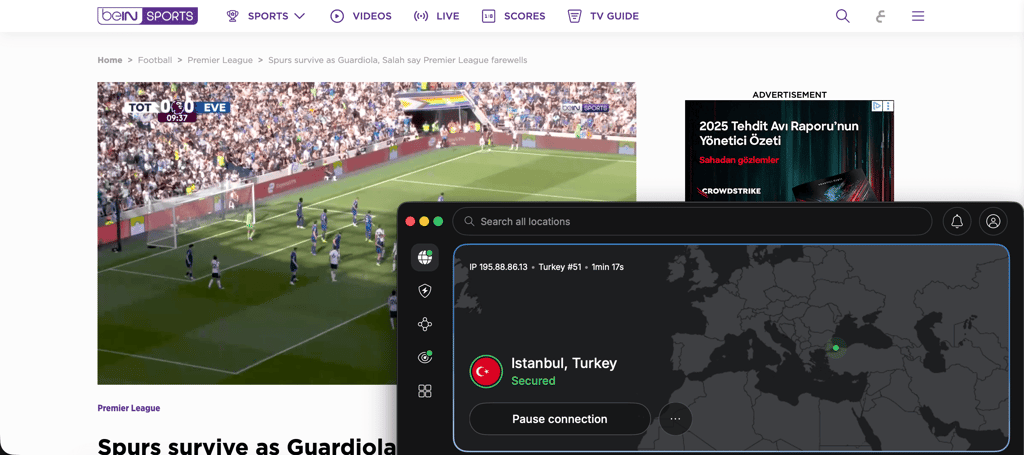Click the beIN SPORTS logo

click(x=148, y=16)
